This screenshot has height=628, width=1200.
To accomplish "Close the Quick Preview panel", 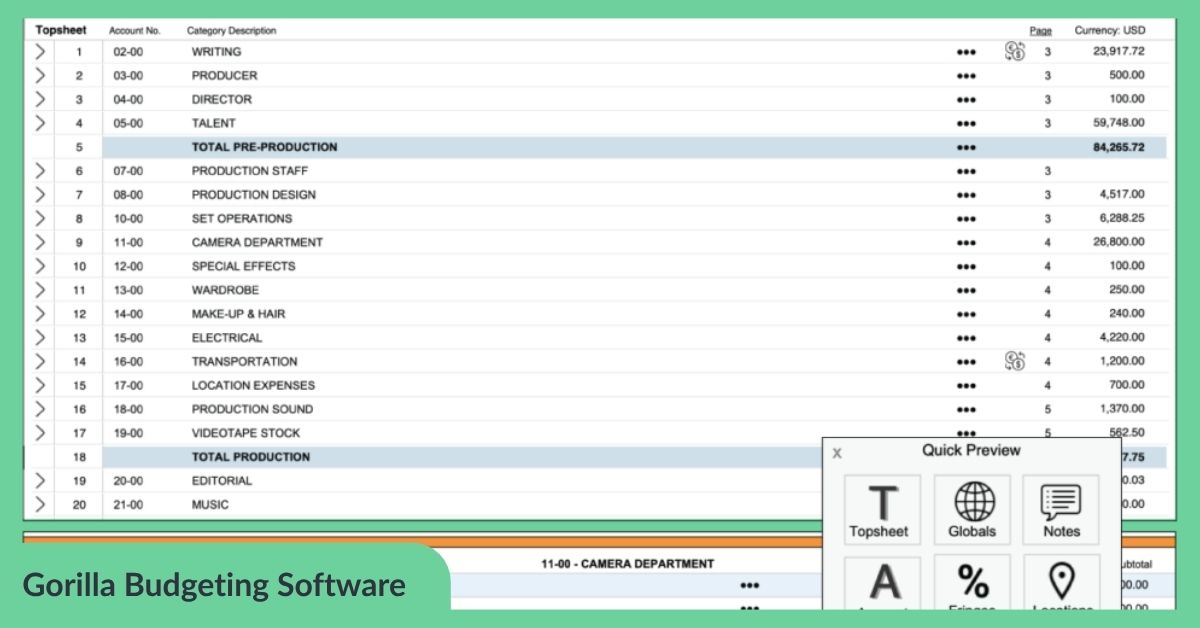I will point(837,453).
